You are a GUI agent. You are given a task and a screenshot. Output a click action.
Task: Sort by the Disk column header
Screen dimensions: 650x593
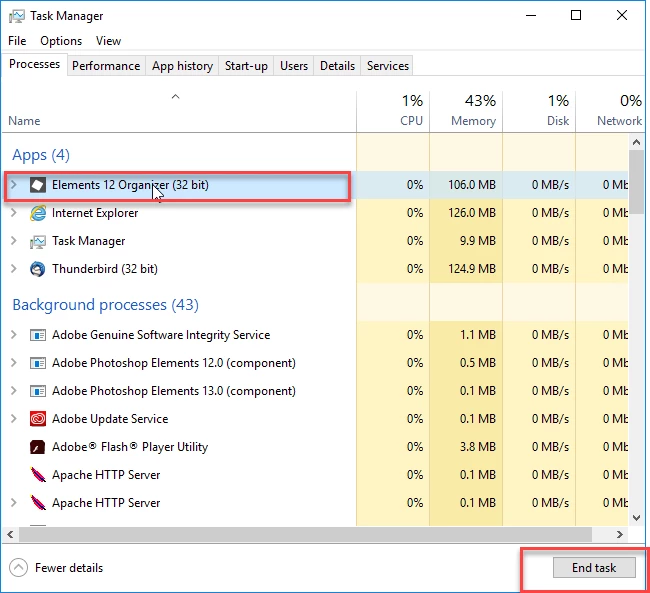539,111
